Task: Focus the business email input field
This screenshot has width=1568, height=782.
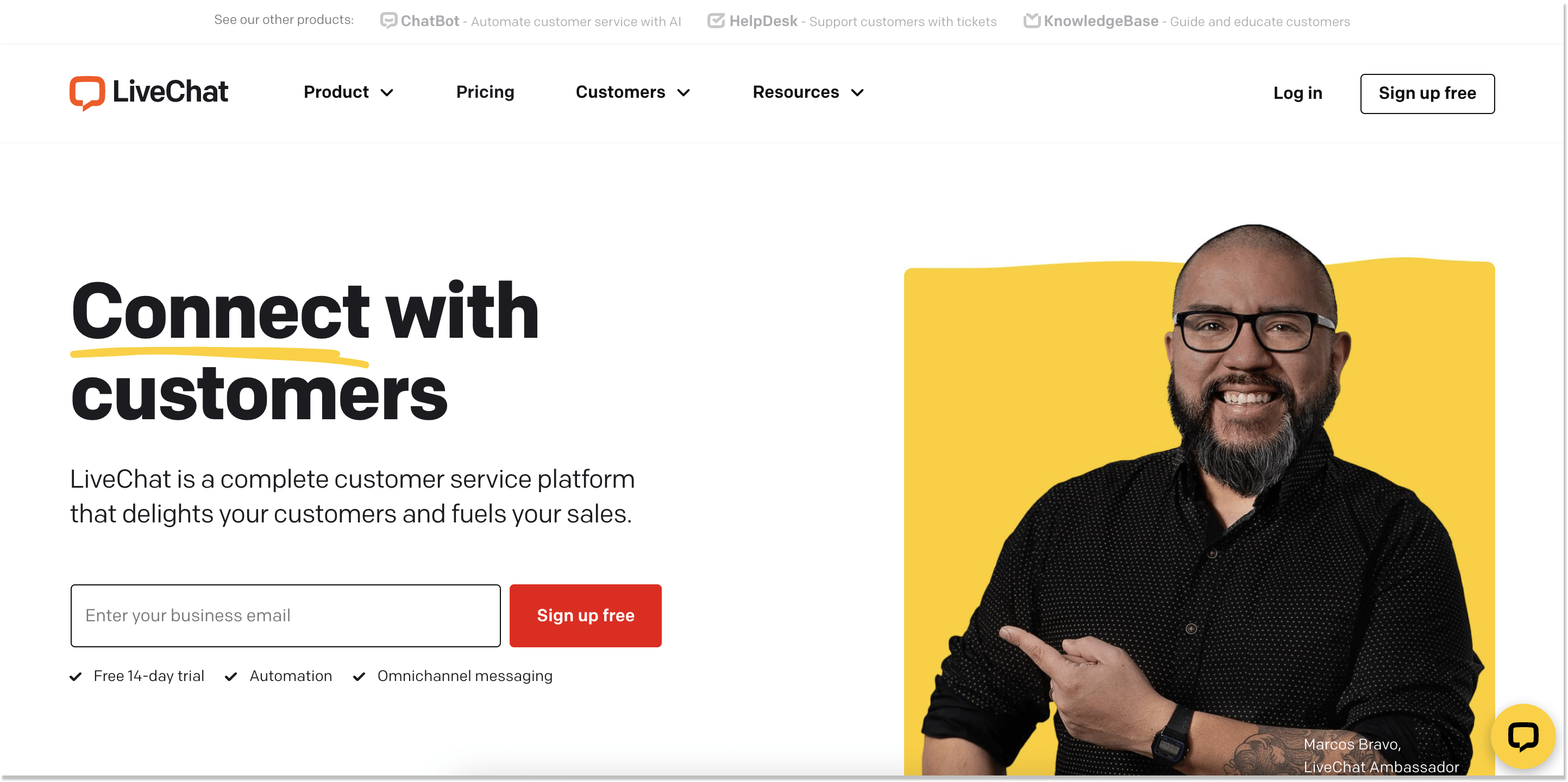Action: [285, 615]
